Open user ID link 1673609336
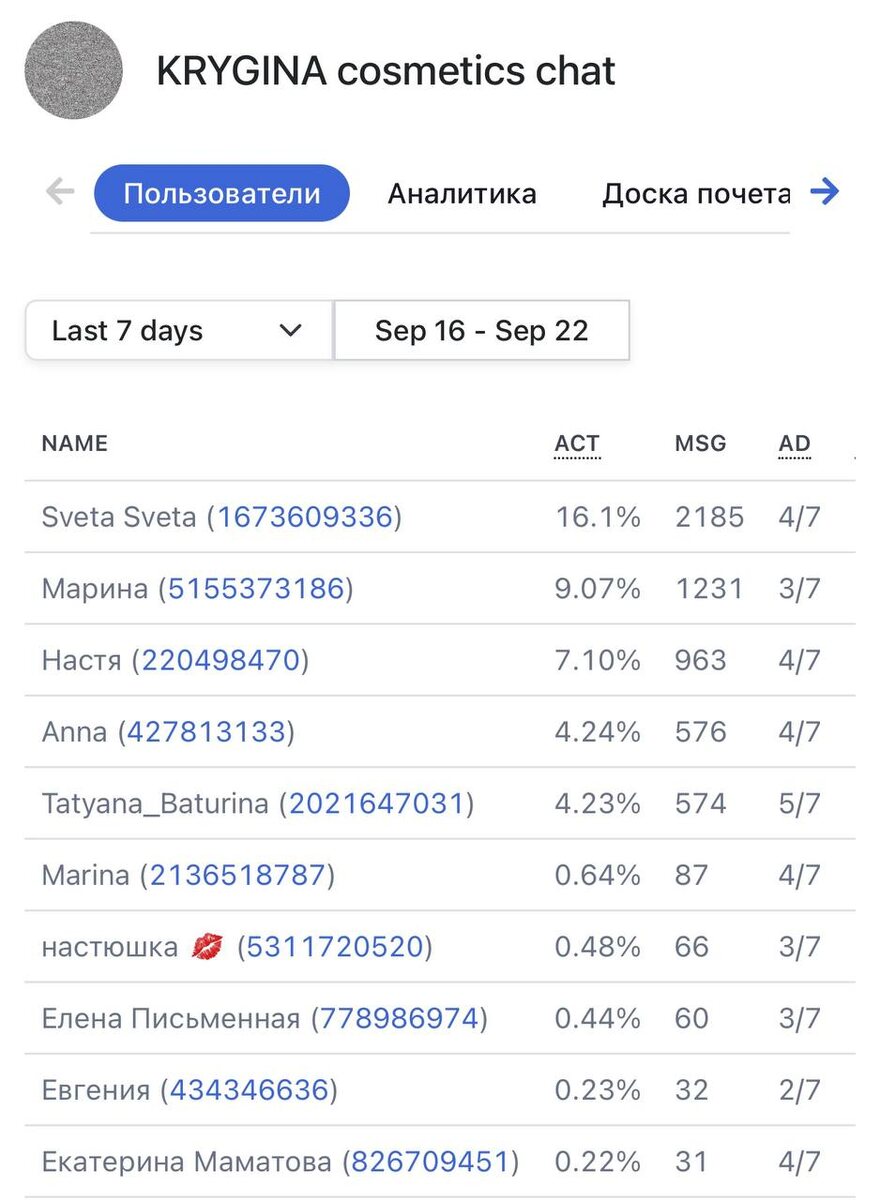880x1200 pixels. coord(304,517)
